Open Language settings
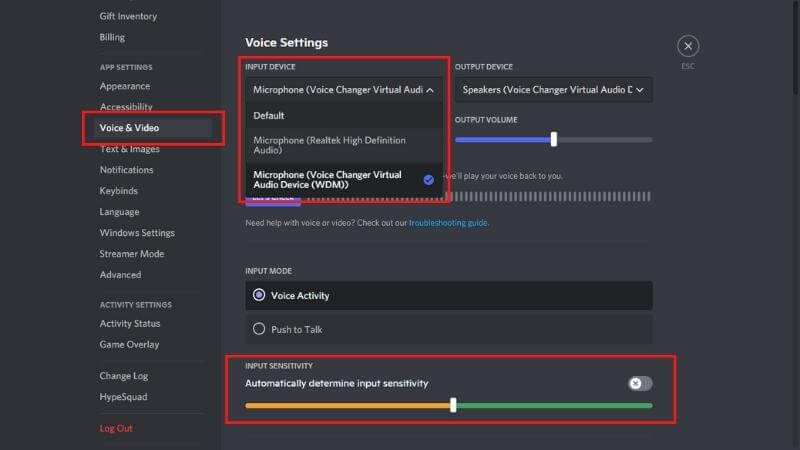This screenshot has width=800, height=450. pos(119,212)
